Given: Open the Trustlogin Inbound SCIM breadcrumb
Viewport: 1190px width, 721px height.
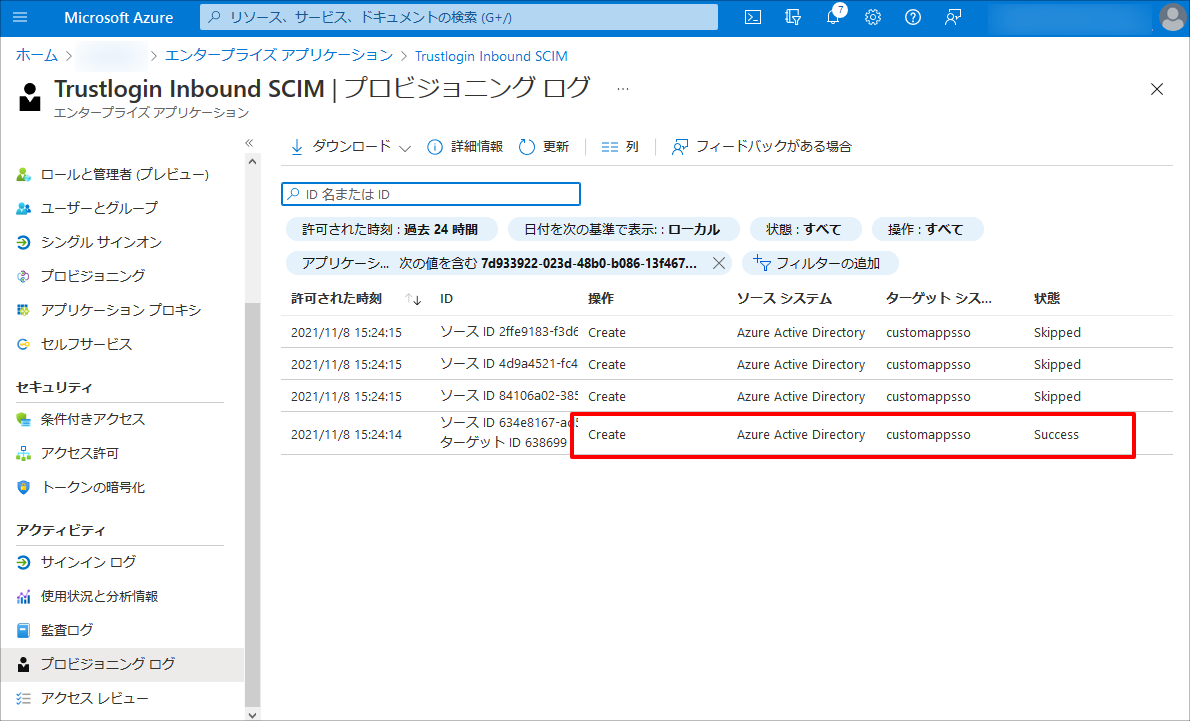Looking at the screenshot, I should click(491, 56).
